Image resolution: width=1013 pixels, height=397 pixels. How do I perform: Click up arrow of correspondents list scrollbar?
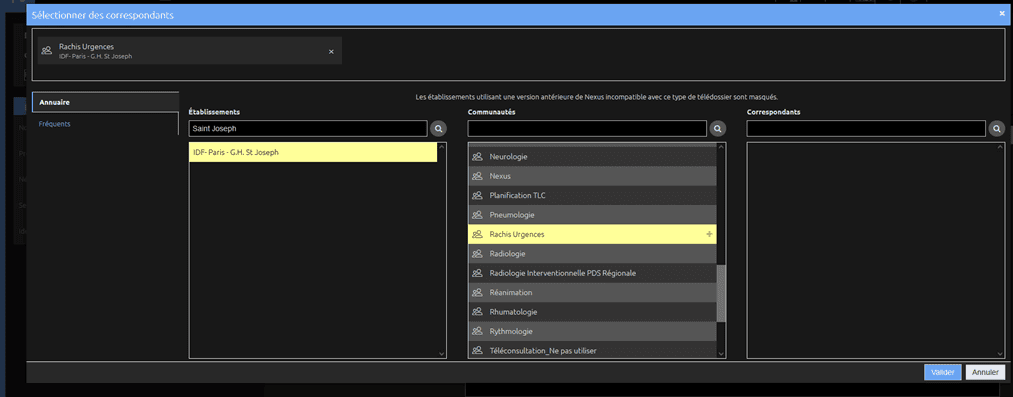click(1000, 147)
